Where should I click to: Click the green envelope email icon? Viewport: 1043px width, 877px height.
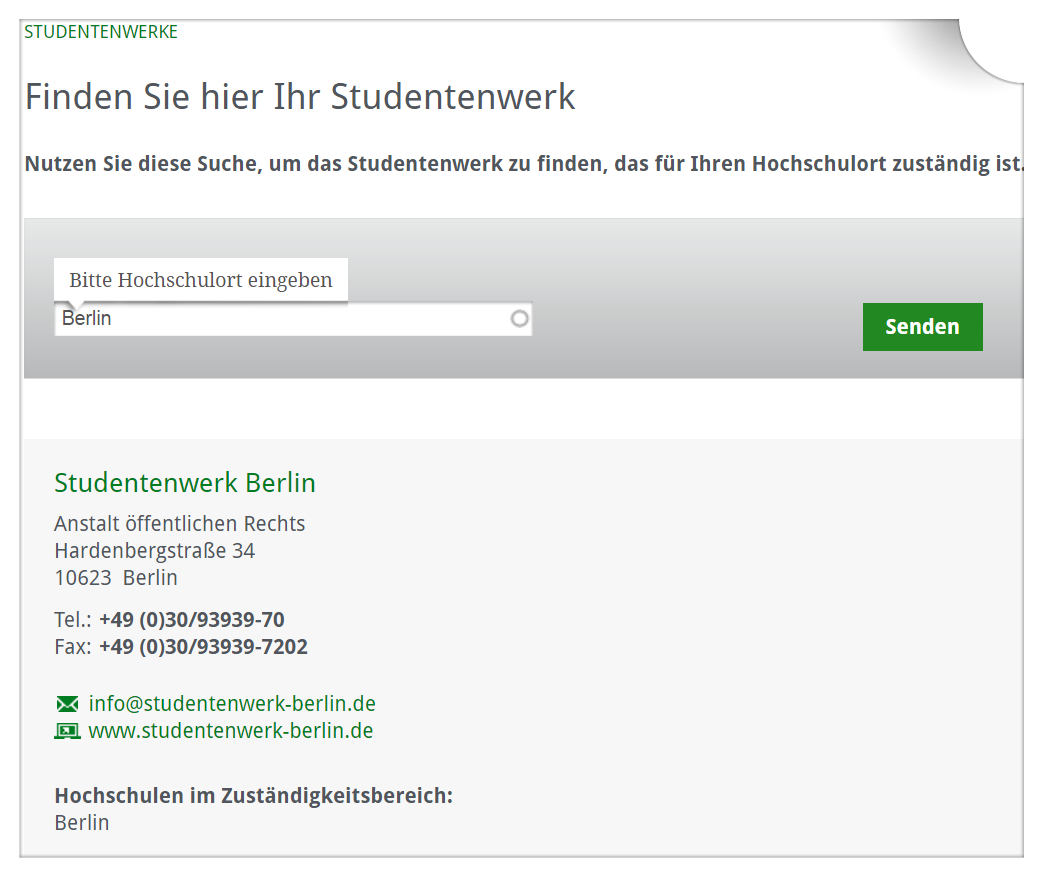67,704
